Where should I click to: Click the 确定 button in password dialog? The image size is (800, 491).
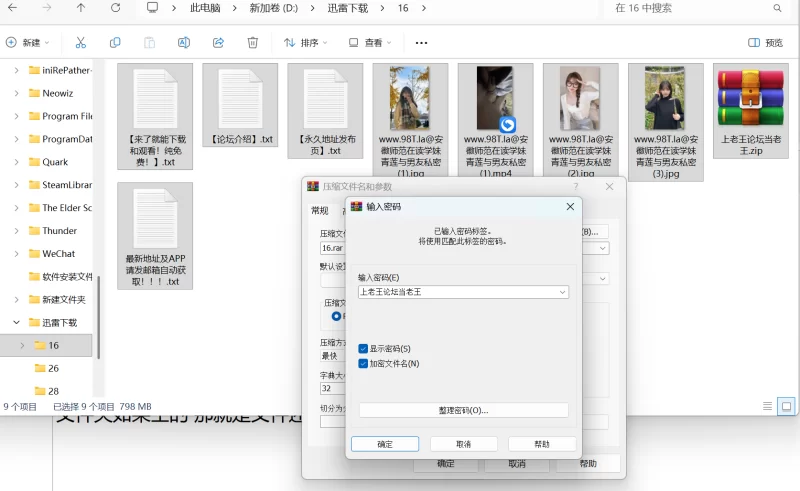pos(384,444)
